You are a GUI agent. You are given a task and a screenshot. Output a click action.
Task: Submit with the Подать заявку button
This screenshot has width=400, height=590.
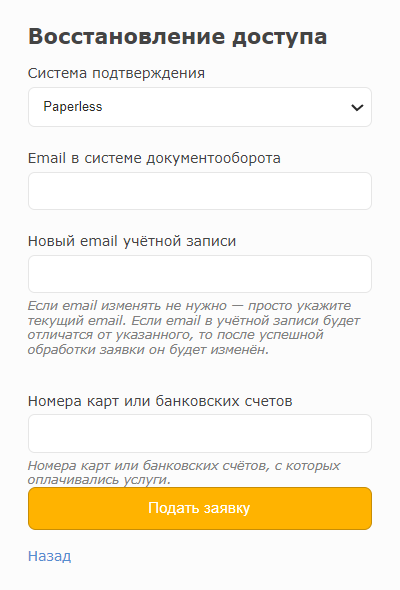click(200, 508)
